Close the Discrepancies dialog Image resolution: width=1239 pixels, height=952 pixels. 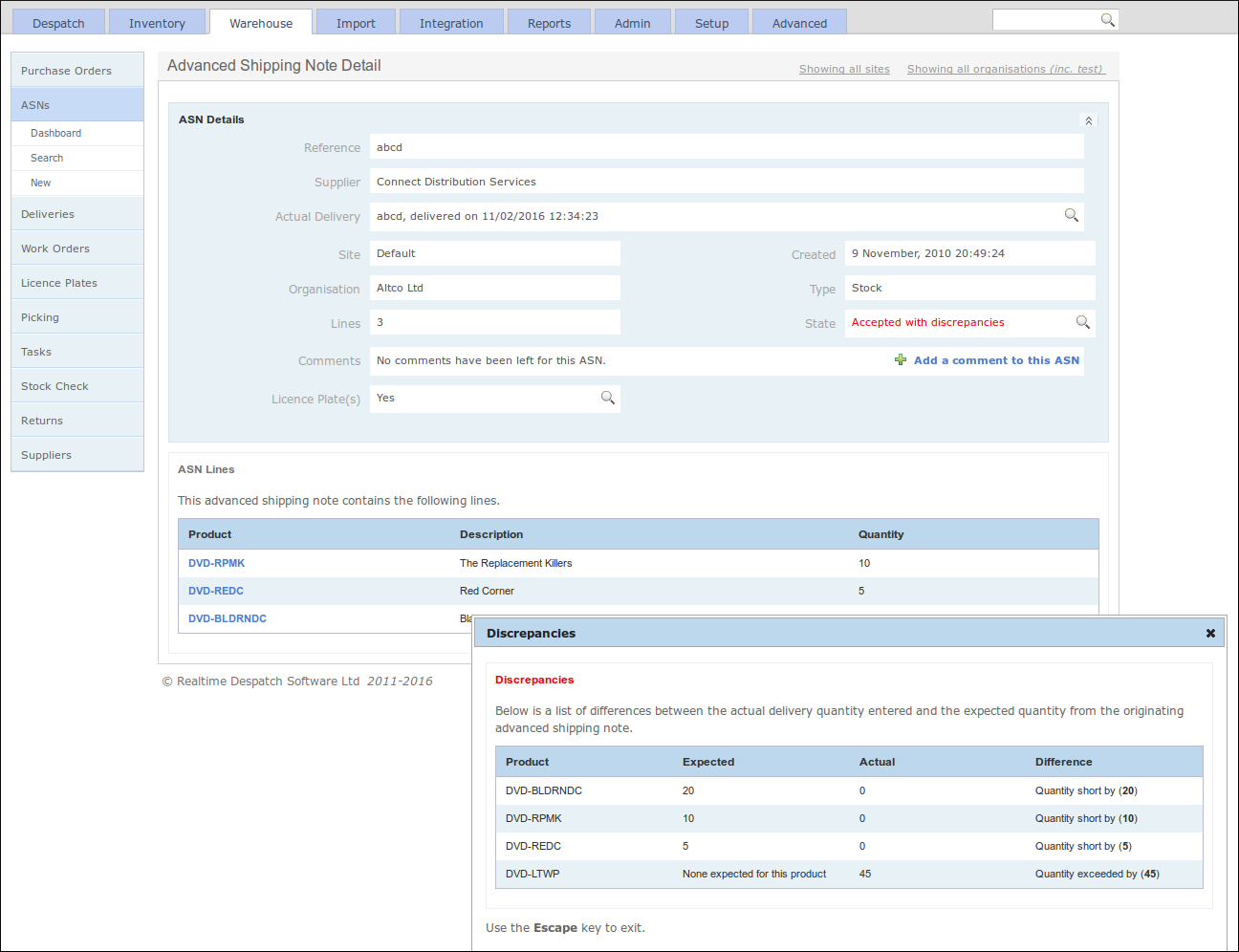[1210, 633]
